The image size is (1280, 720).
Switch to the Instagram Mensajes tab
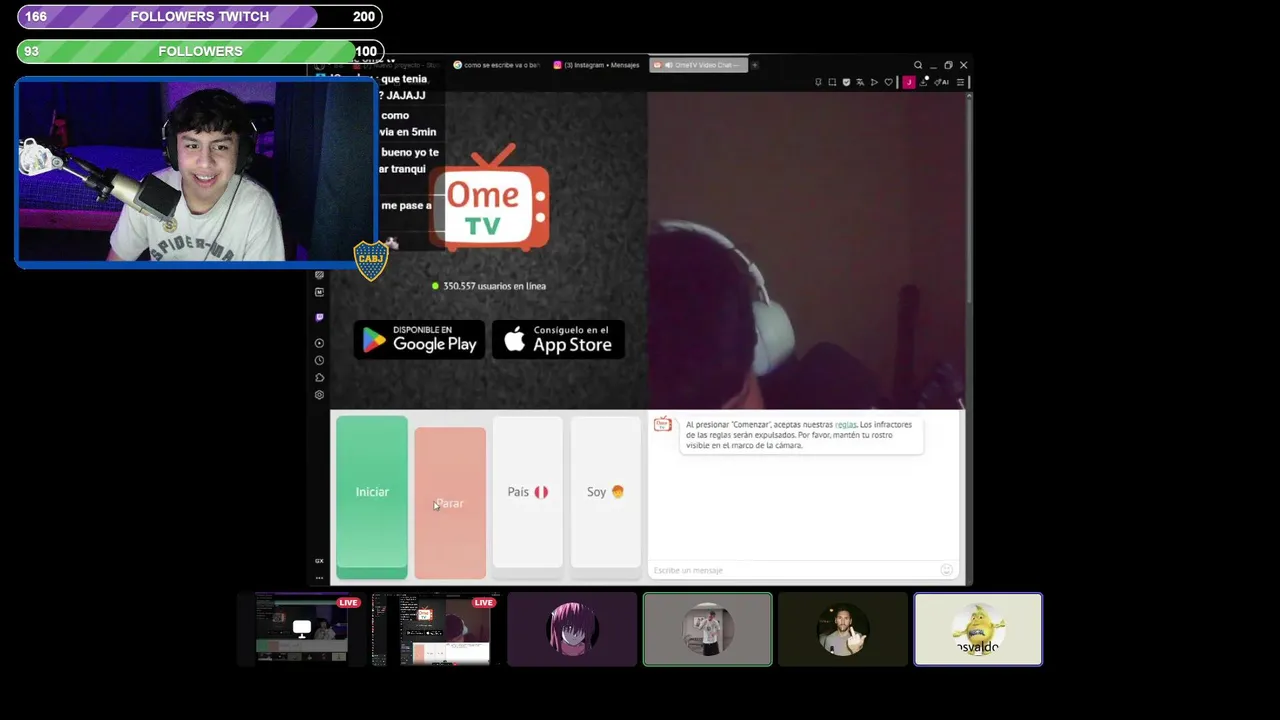pyautogui.click(x=597, y=65)
